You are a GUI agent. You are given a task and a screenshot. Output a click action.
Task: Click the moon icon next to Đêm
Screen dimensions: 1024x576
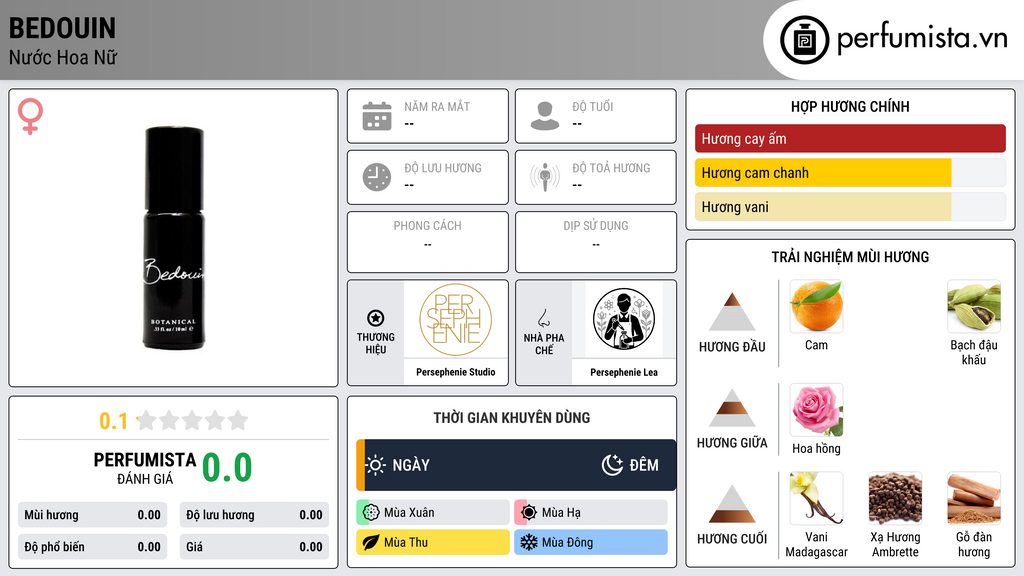[612, 465]
